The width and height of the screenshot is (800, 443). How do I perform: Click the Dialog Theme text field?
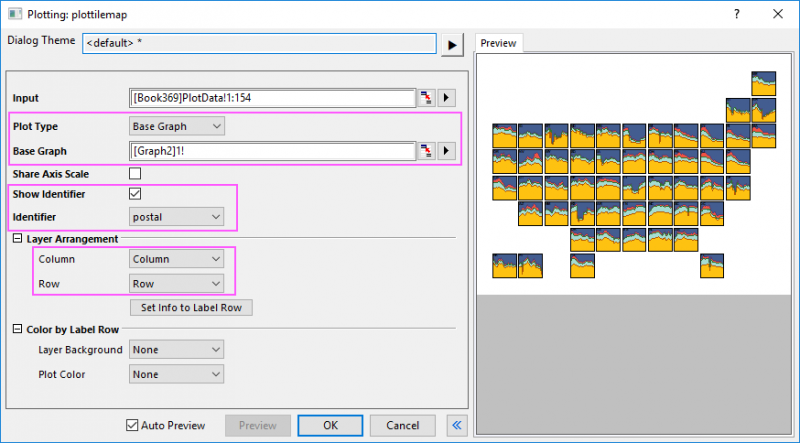(259, 44)
